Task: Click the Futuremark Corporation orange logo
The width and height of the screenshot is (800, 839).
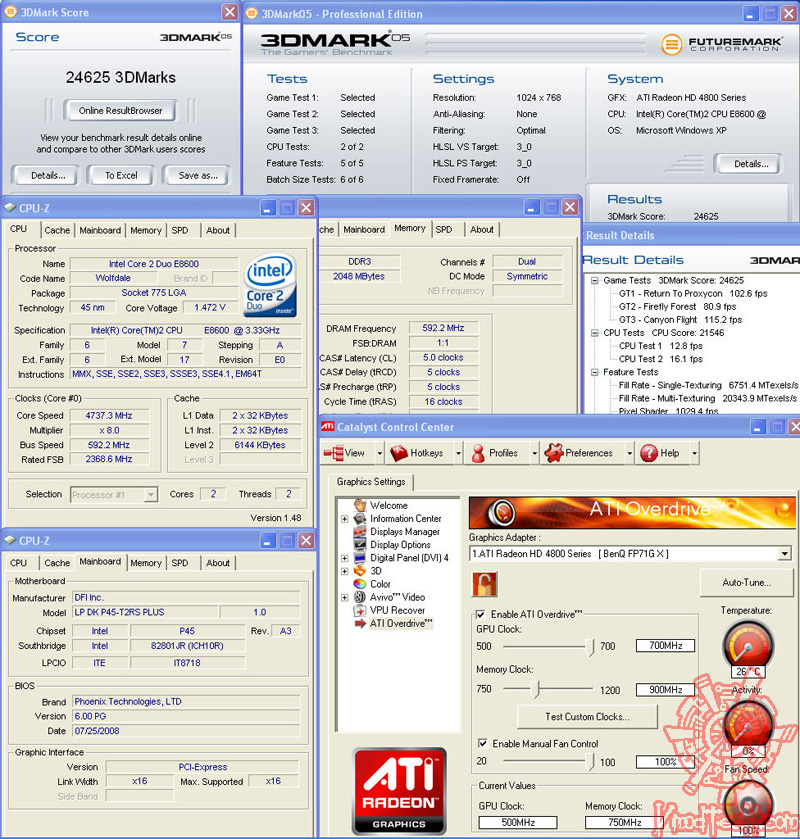Action: pyautogui.click(x=671, y=44)
